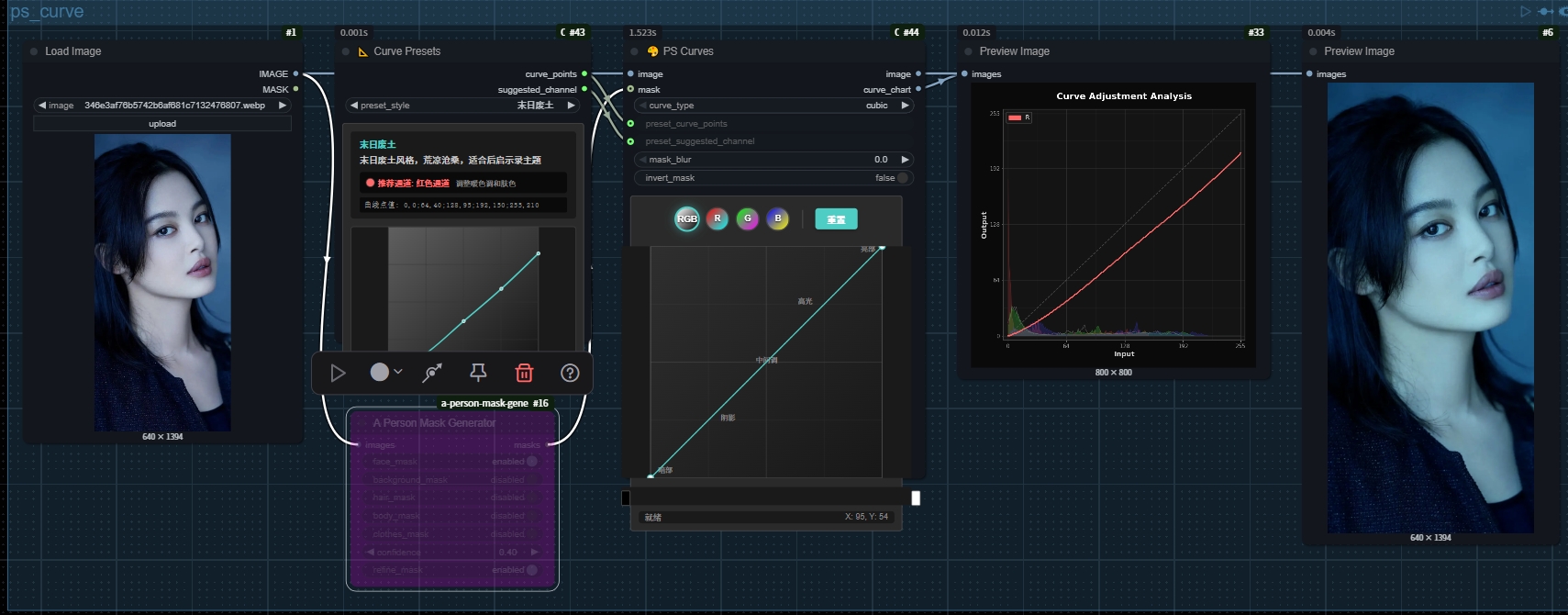
Task: Click the upload button in Load Image
Action: pos(162,124)
